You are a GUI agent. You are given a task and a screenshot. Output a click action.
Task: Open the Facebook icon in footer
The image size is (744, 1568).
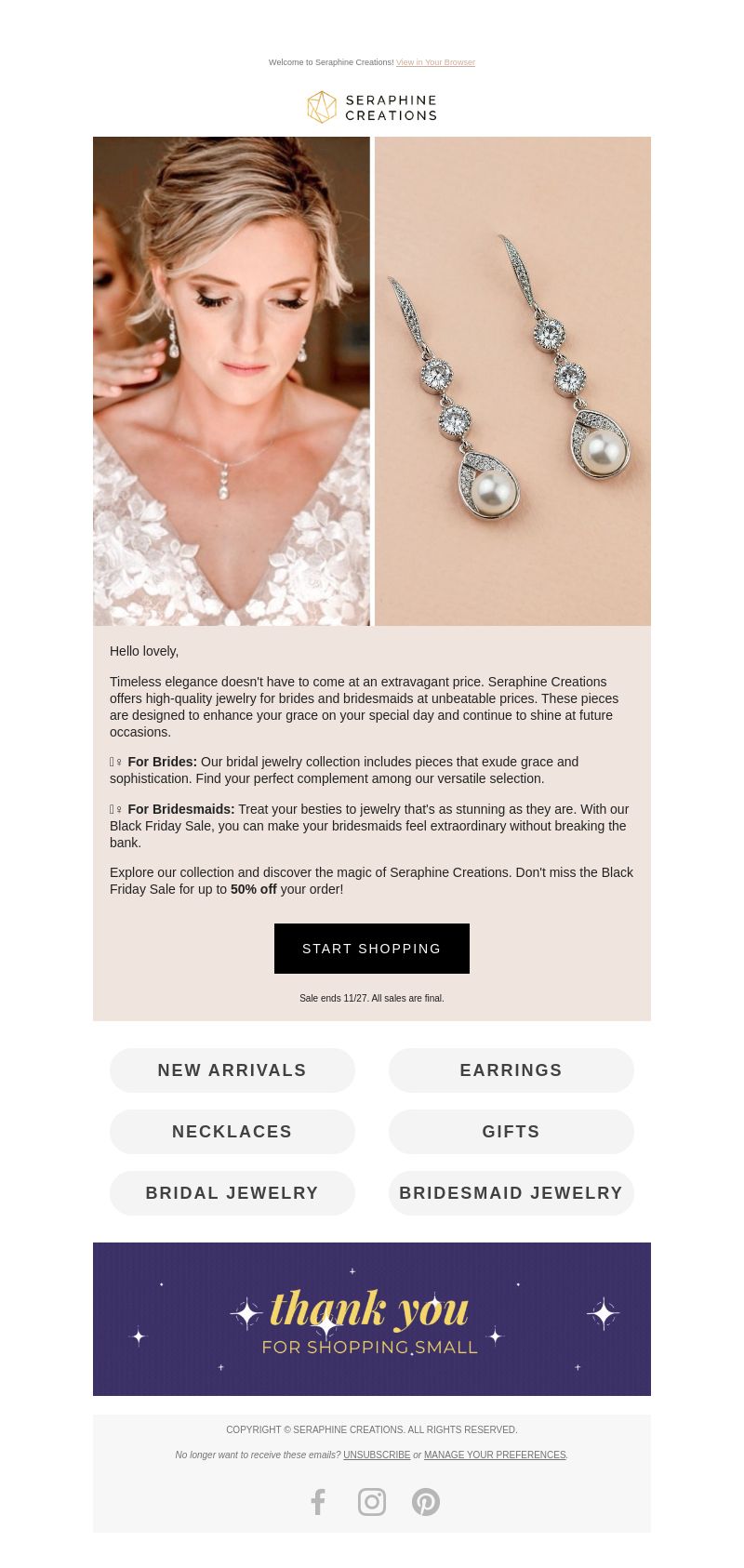318,1502
